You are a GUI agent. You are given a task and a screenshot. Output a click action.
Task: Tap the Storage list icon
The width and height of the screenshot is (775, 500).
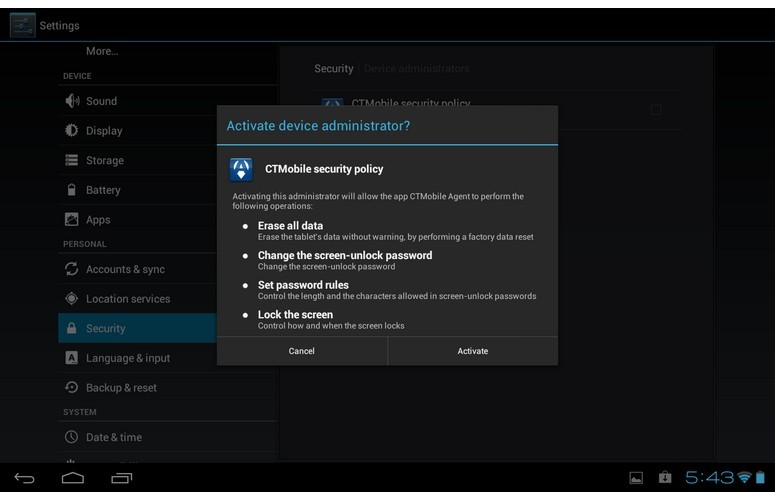click(x=72, y=160)
